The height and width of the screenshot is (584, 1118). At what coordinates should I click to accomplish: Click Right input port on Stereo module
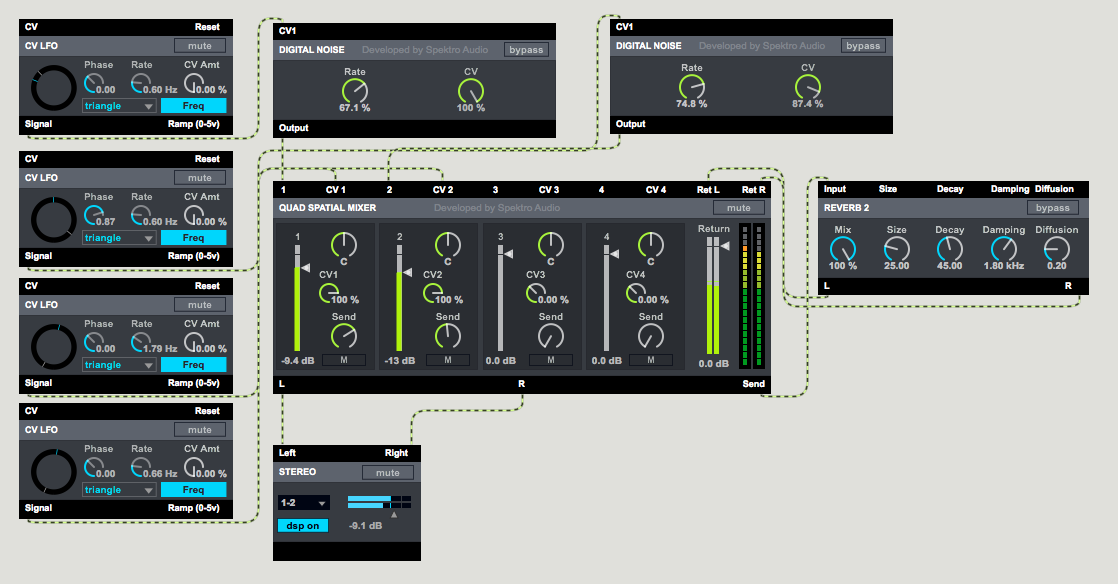point(396,453)
